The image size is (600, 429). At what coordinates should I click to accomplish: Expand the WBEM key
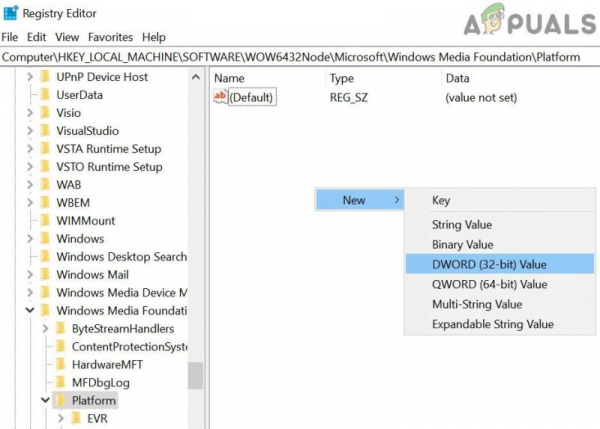30,203
